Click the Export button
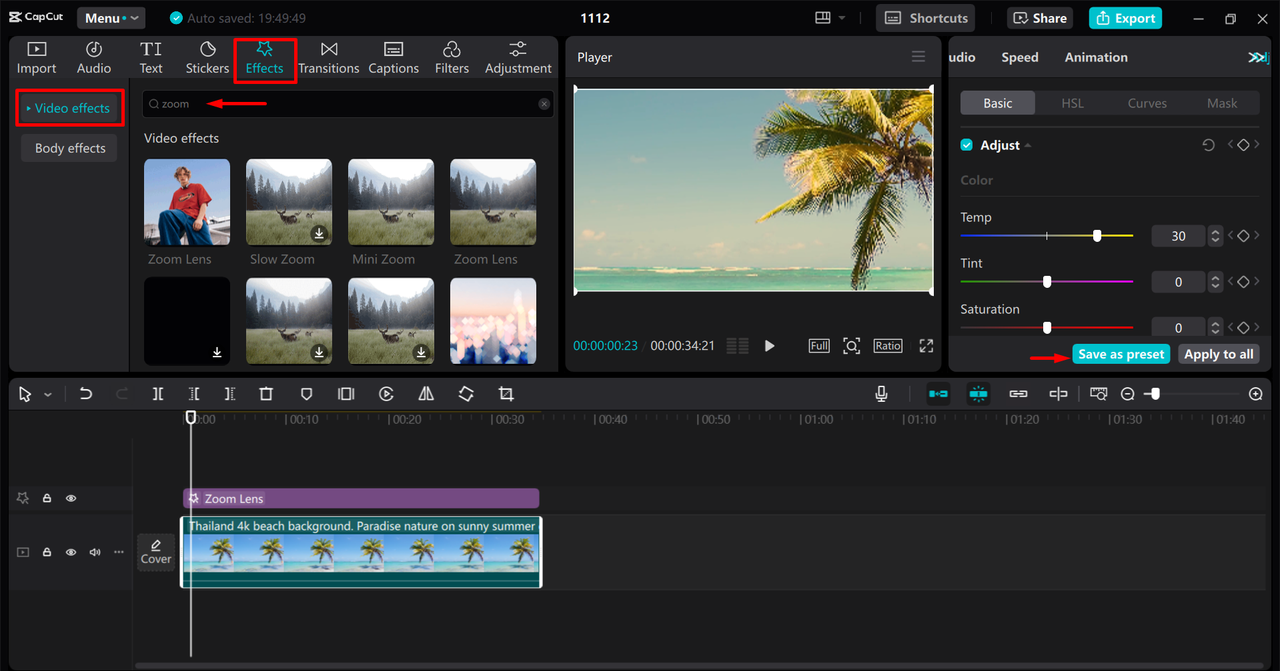The height and width of the screenshot is (671, 1280). pos(1125,18)
